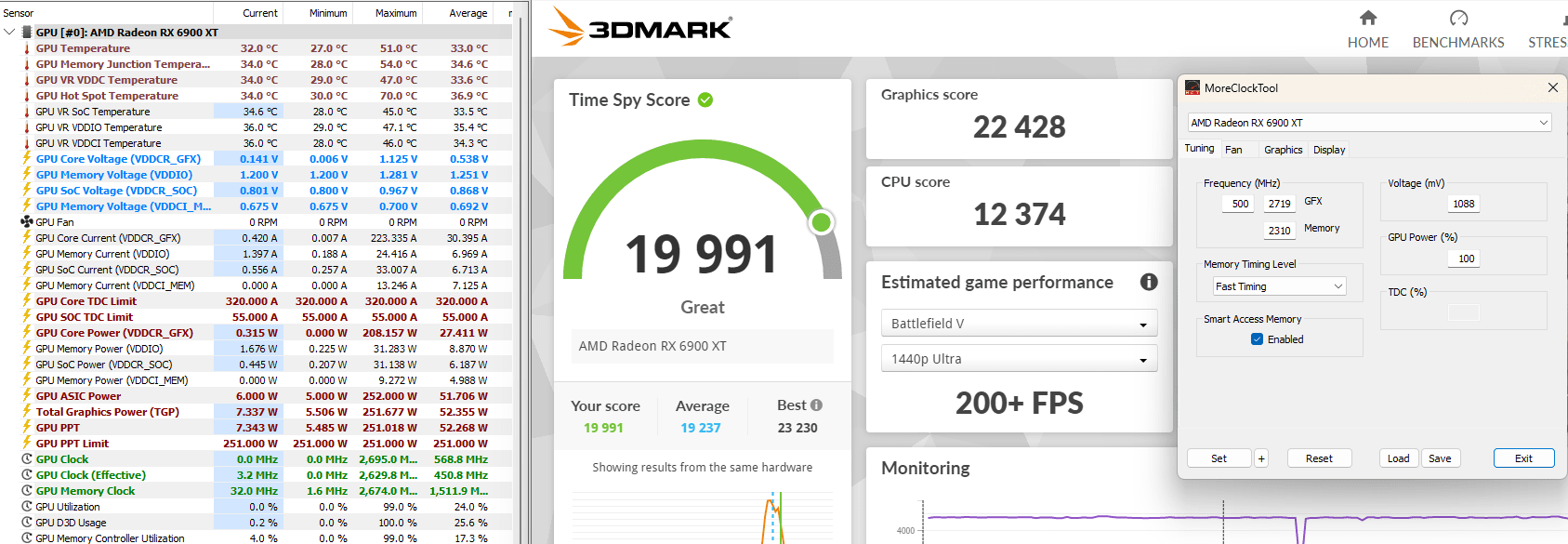Click the lightning icon beside GPU PPT Limit
The width and height of the screenshot is (1568, 544).
[x=27, y=444]
